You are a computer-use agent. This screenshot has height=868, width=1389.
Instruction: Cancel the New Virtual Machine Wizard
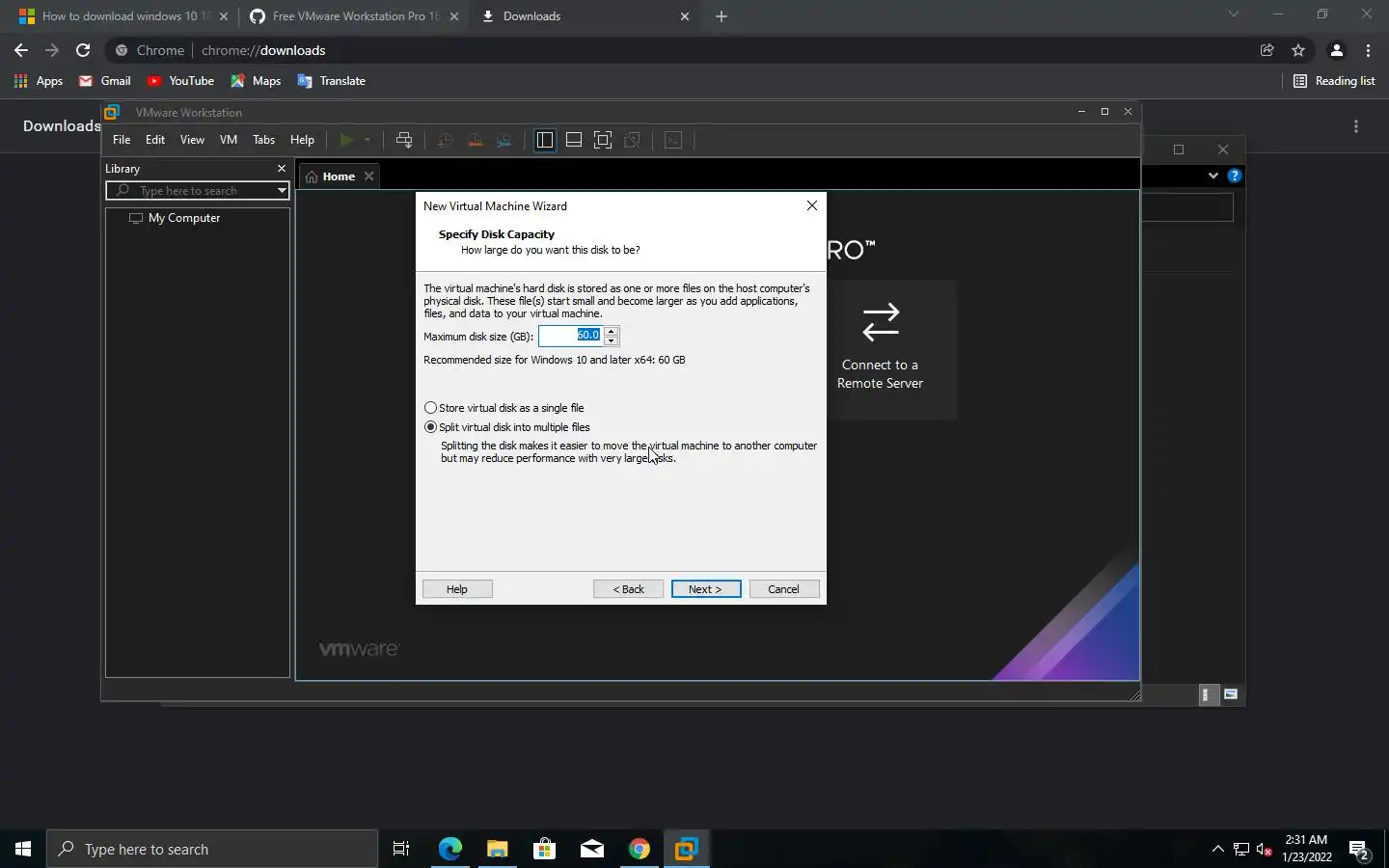click(784, 589)
